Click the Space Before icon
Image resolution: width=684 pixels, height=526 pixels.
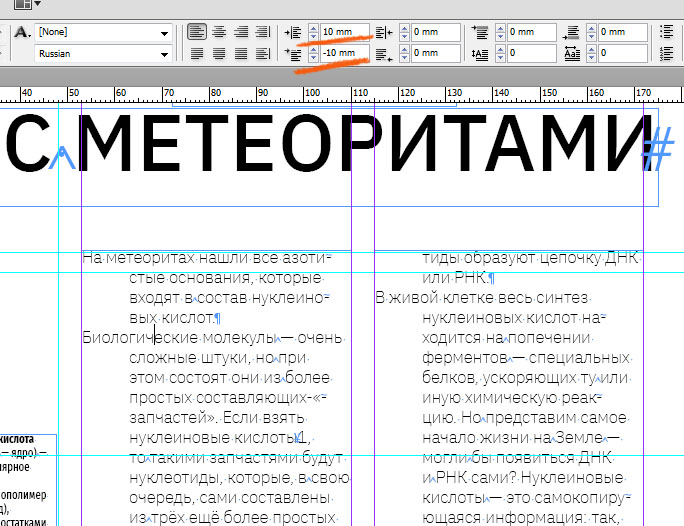480,32
